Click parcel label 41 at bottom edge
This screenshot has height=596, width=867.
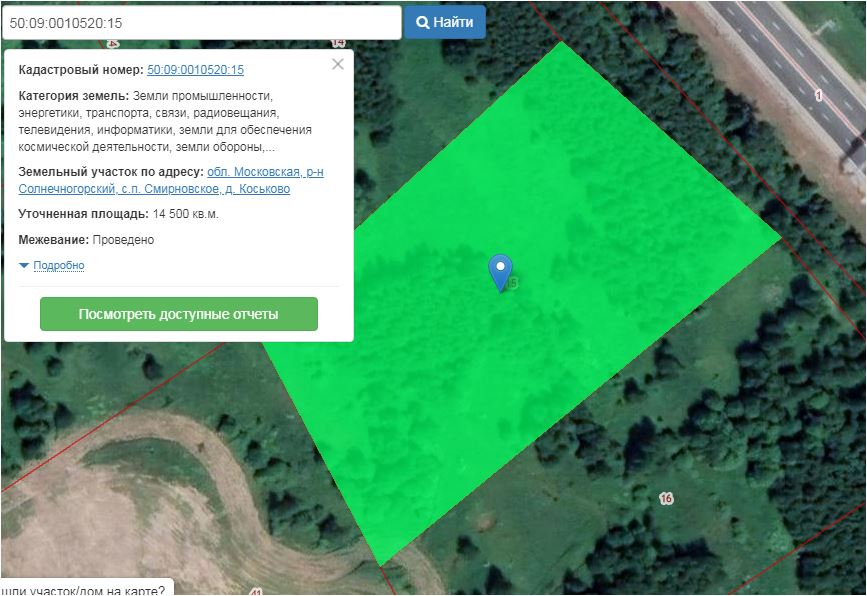[256, 592]
